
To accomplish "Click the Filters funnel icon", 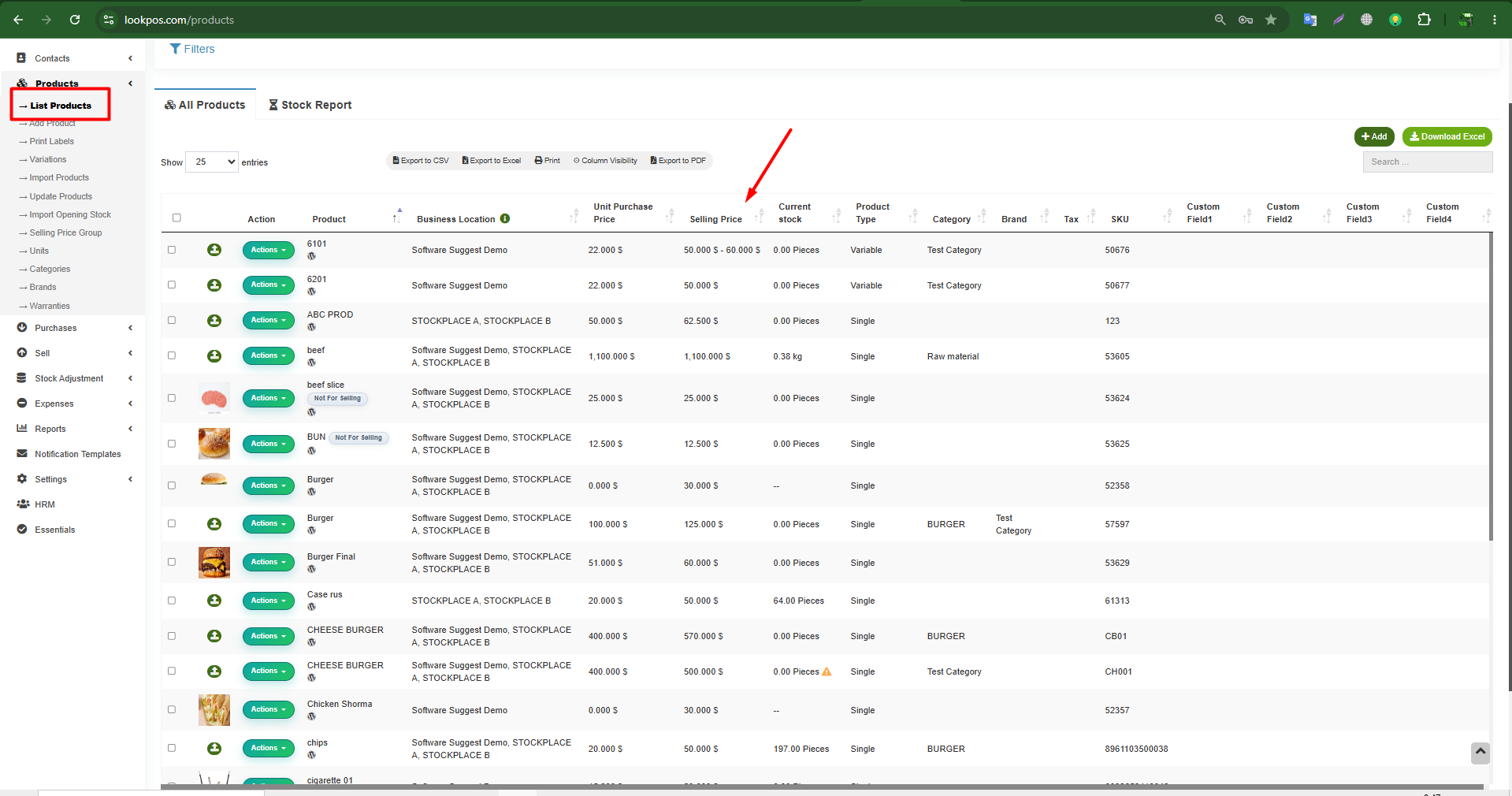I will pos(175,49).
